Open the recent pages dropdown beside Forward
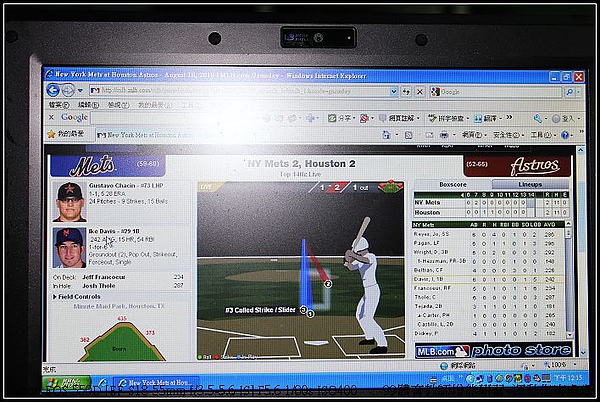Screen dimensions: 600x402 pos(80,91)
